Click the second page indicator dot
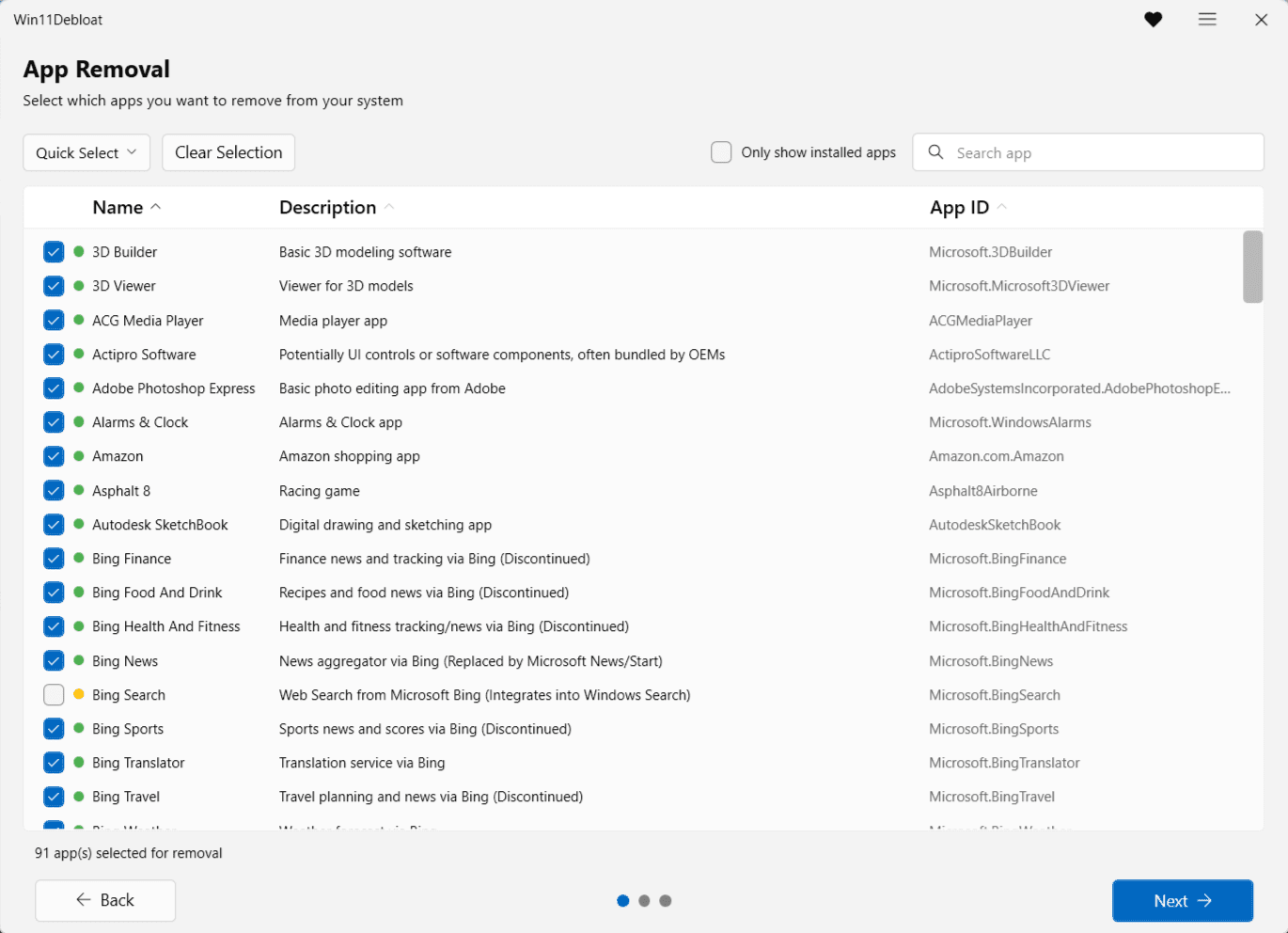 click(x=644, y=901)
